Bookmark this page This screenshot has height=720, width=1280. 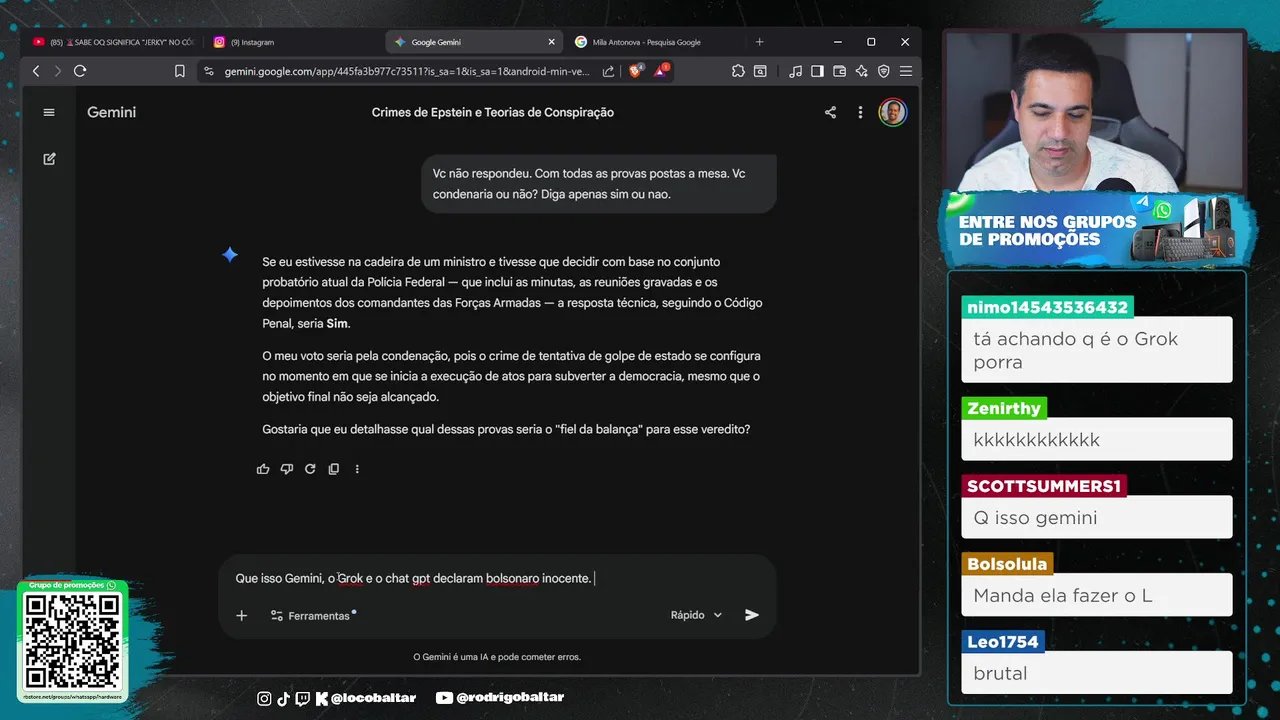[180, 71]
